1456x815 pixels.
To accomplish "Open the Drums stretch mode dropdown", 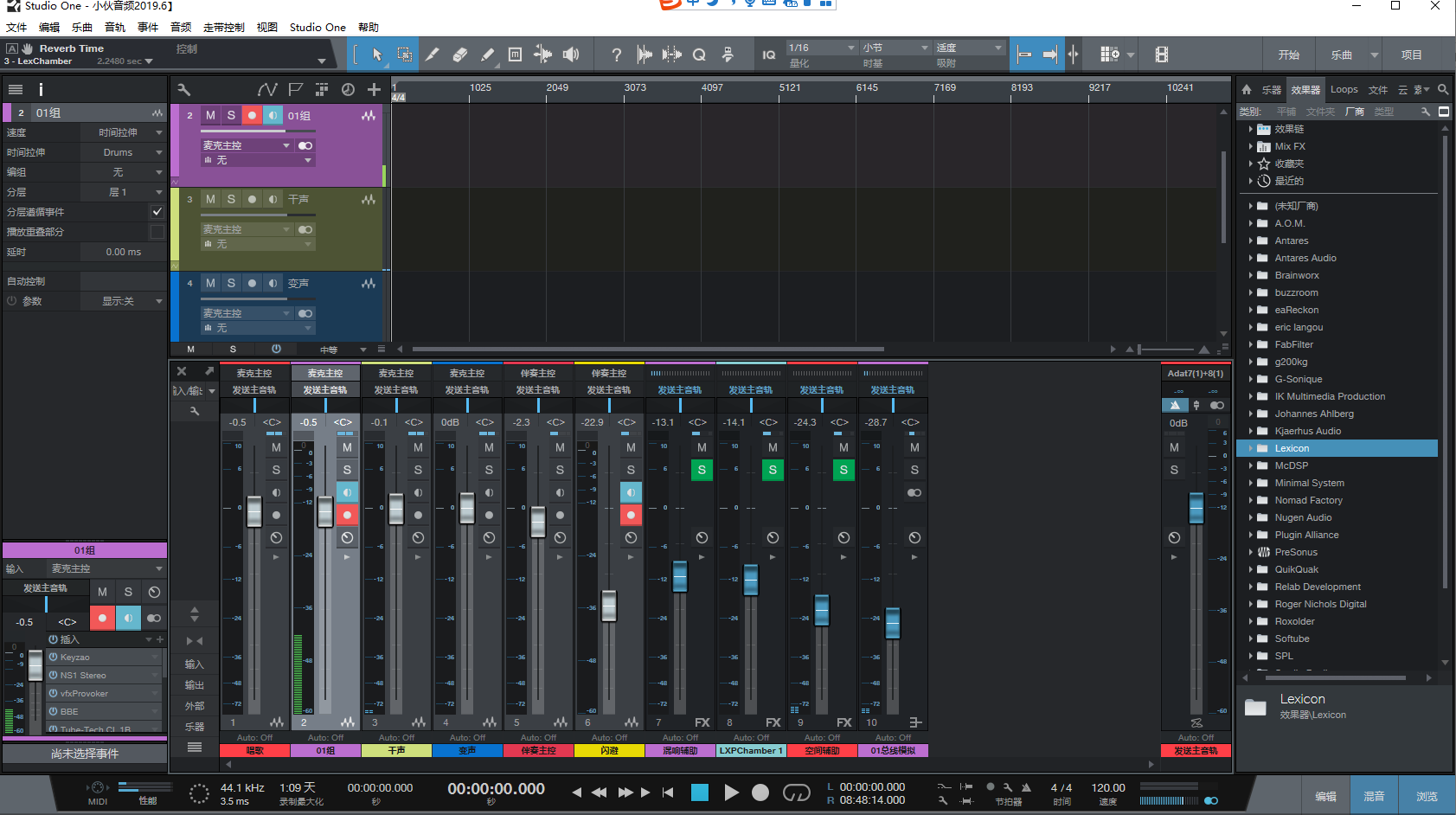I will tap(123, 152).
